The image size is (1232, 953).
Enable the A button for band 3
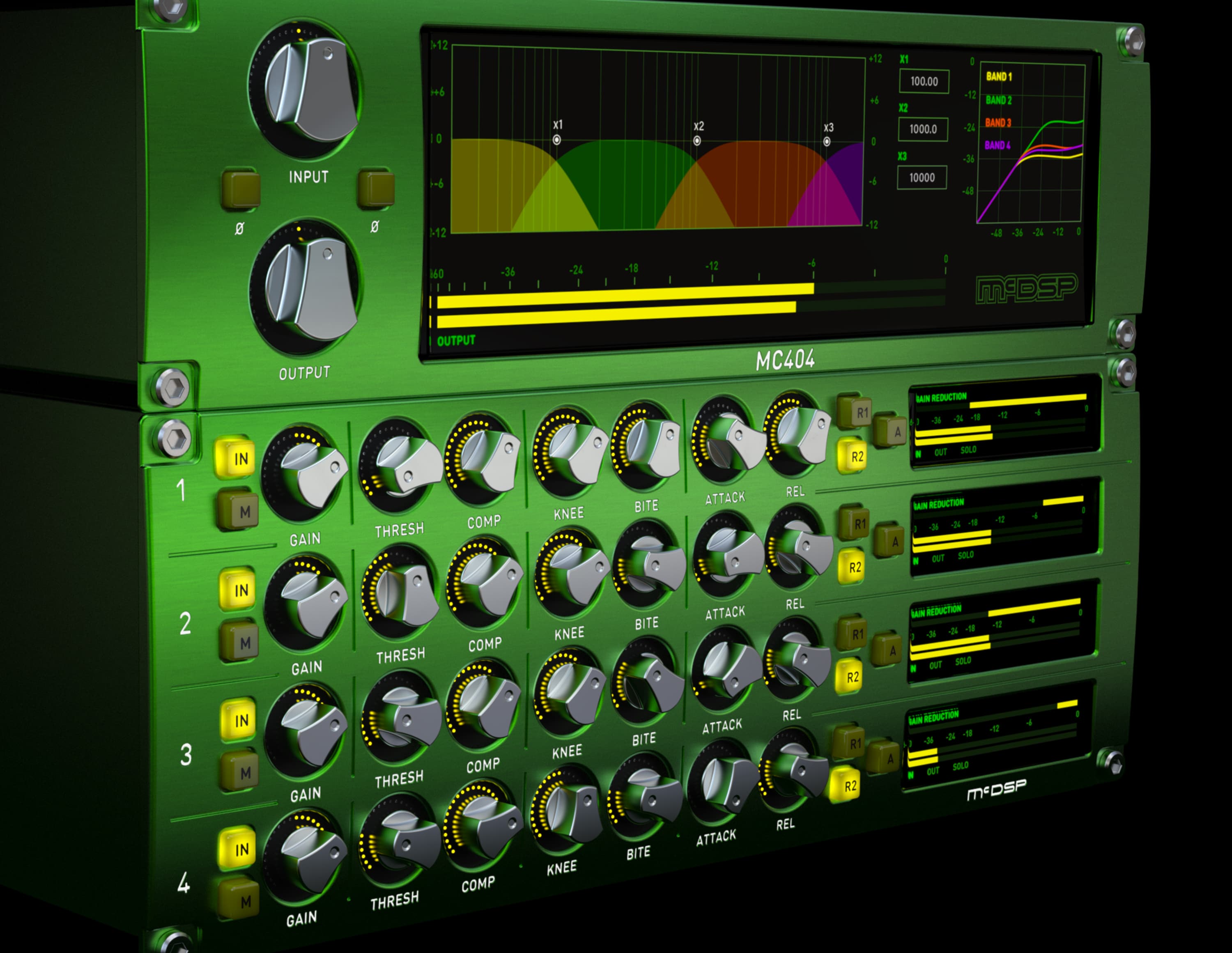coord(886,649)
